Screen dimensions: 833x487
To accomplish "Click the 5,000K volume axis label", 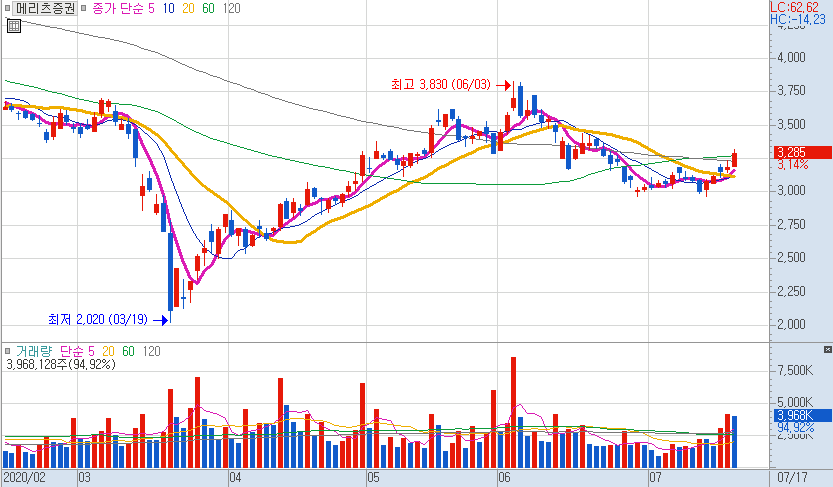I will pos(795,402).
